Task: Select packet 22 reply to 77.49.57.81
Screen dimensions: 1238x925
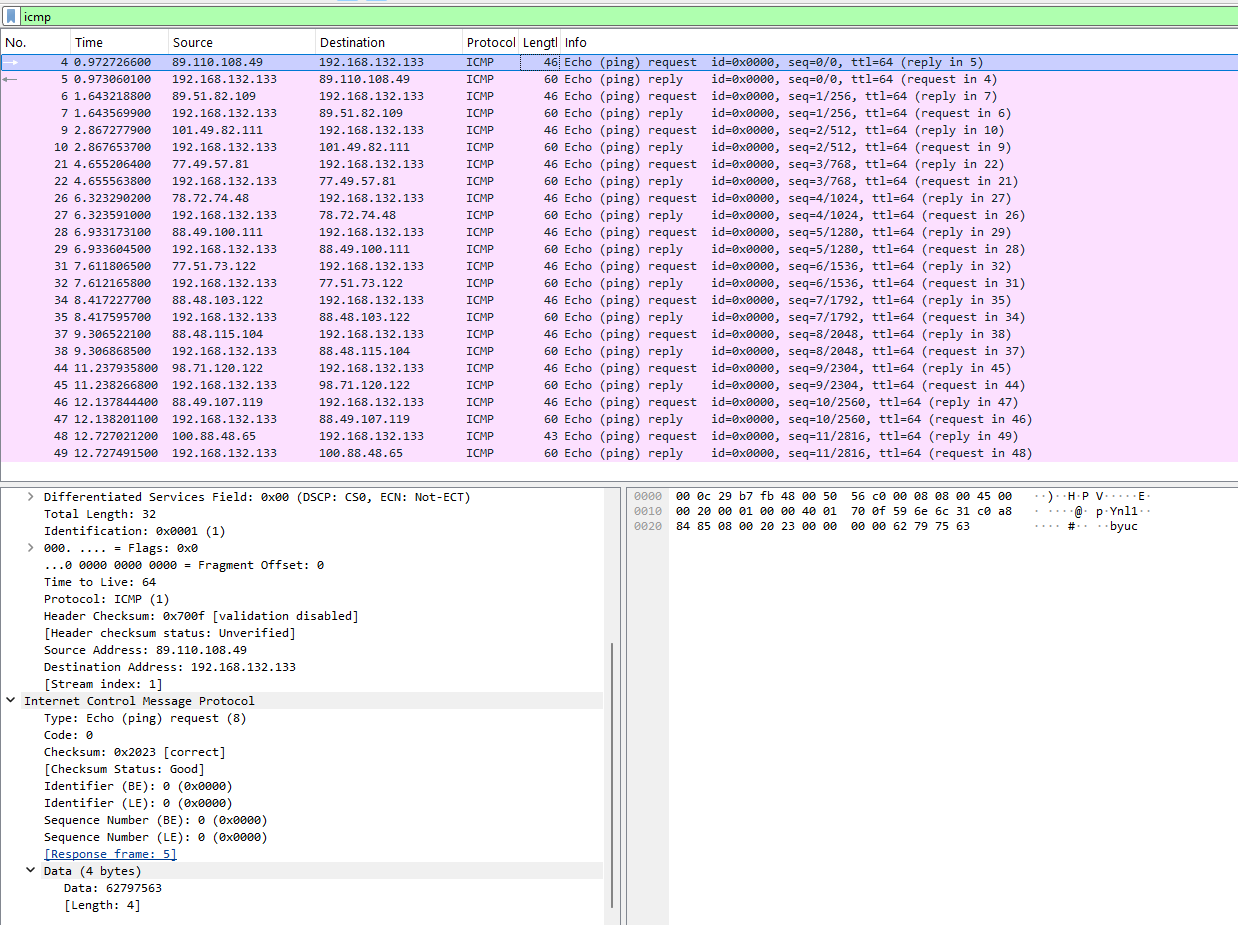Action: (x=619, y=181)
